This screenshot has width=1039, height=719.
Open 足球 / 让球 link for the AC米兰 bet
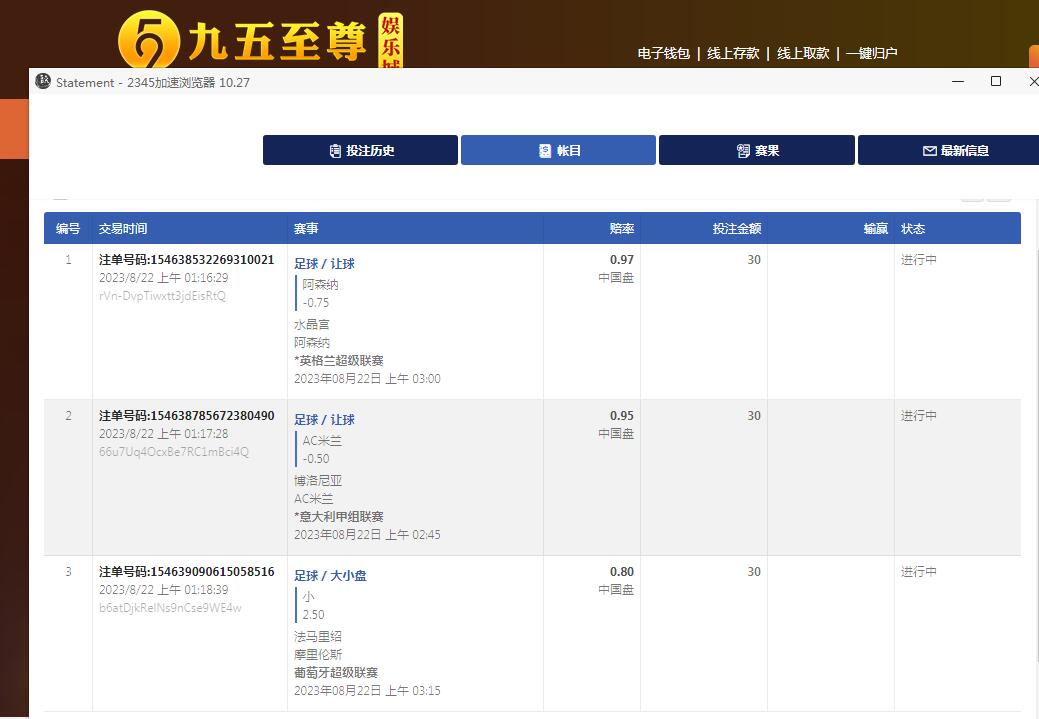click(x=324, y=420)
